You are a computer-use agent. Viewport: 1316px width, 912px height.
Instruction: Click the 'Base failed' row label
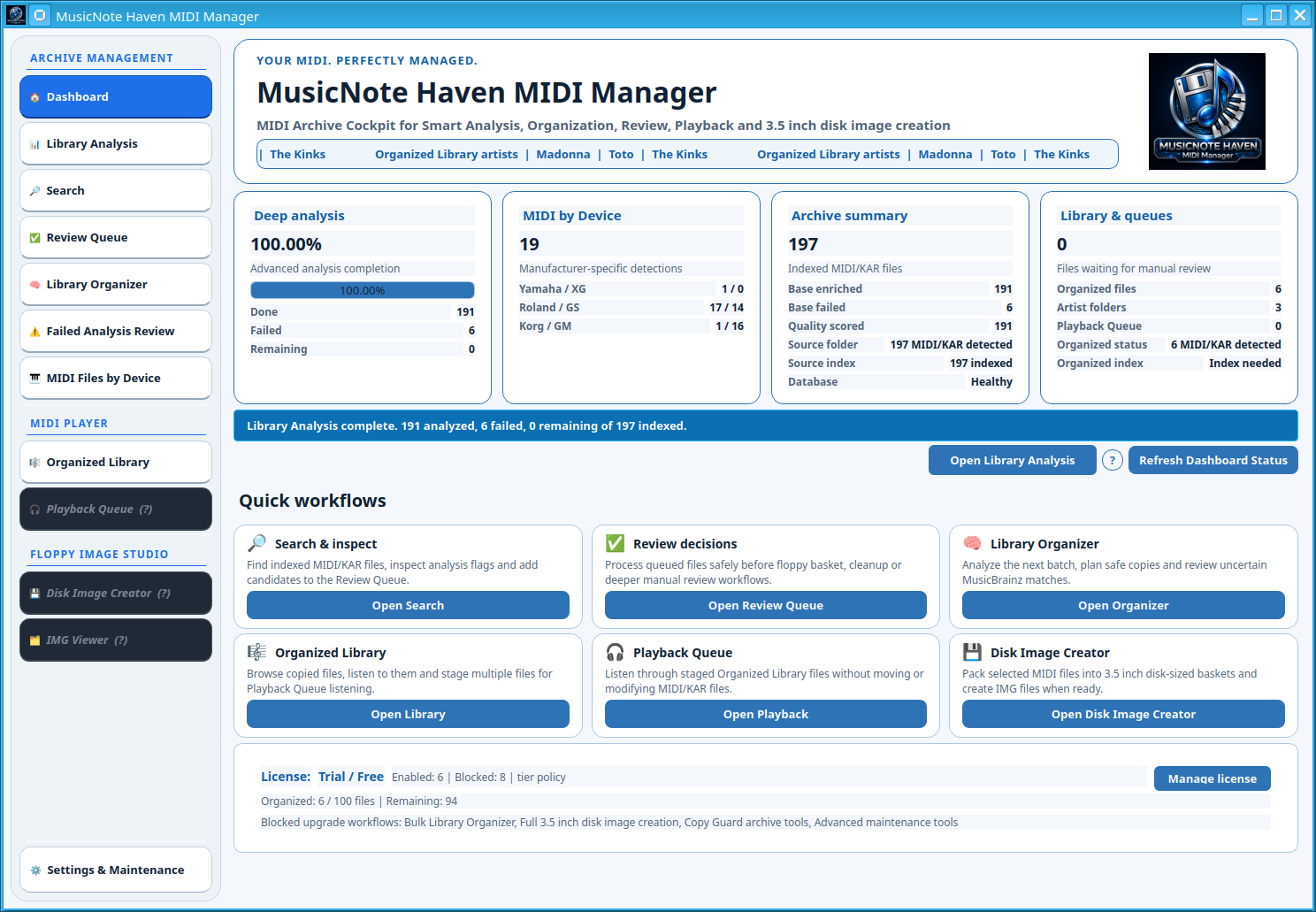coord(816,308)
